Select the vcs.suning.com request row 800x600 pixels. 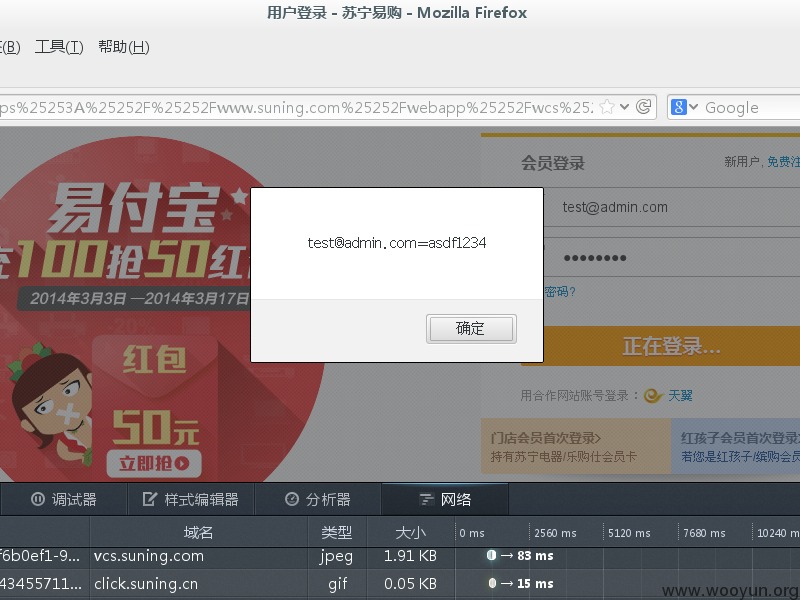[x=400, y=556]
